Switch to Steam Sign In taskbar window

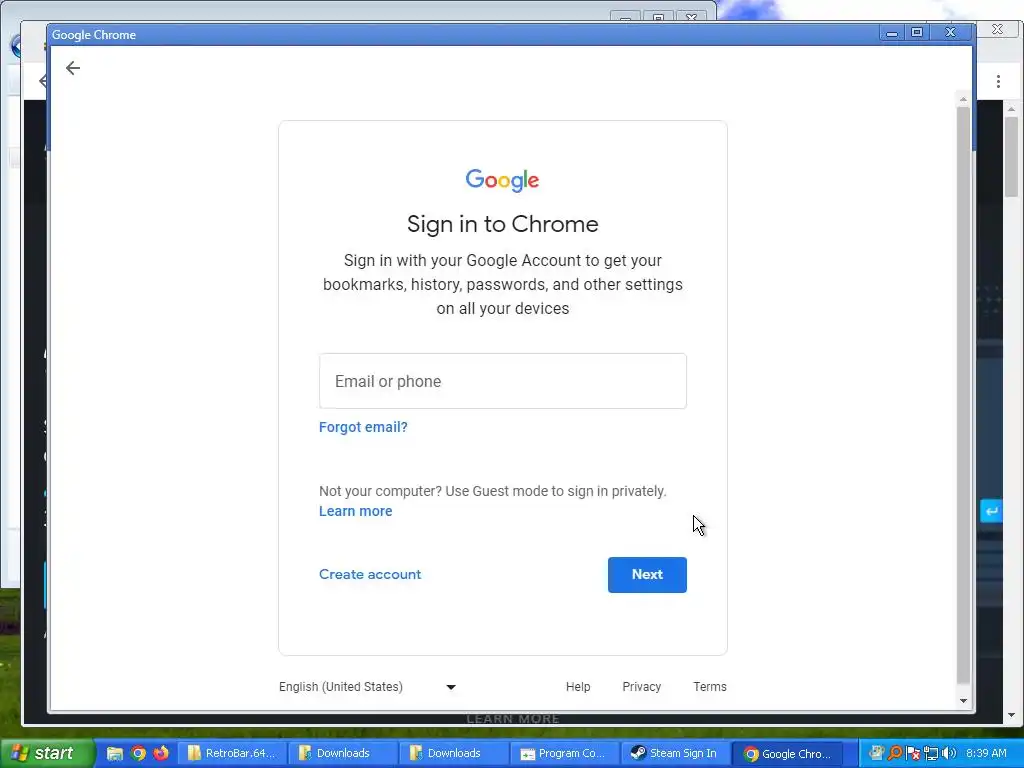[675, 753]
